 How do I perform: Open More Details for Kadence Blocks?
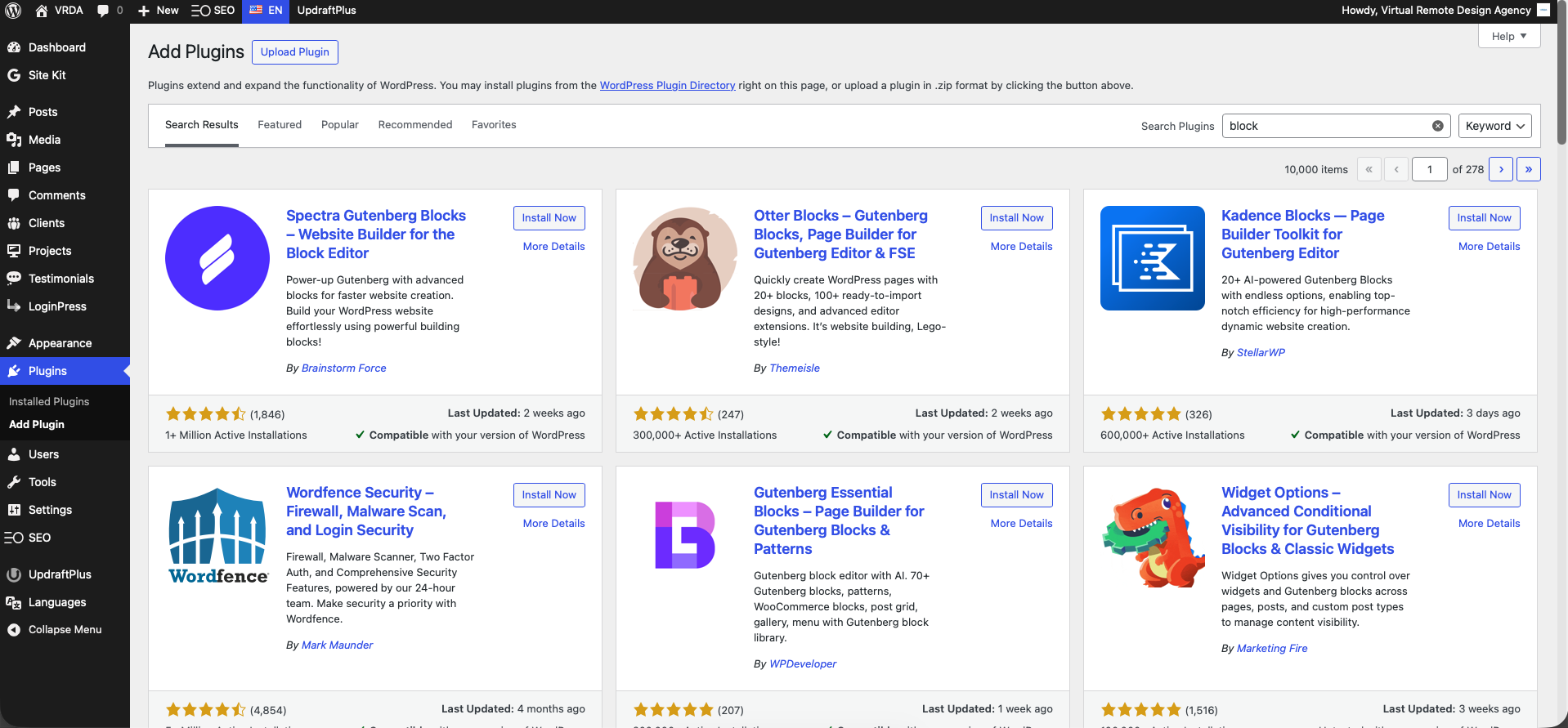[x=1490, y=247]
